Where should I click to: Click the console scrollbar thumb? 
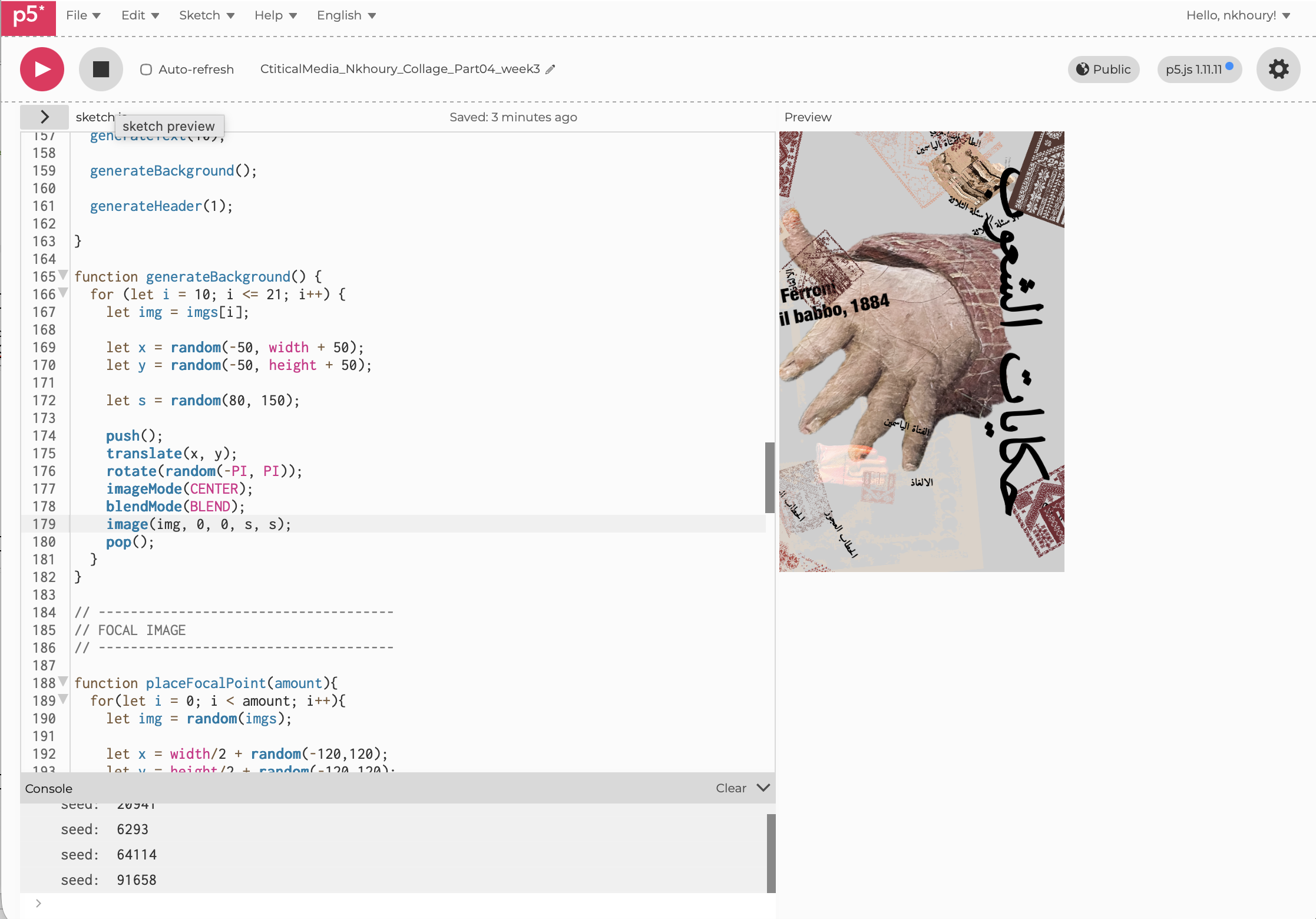tap(771, 853)
